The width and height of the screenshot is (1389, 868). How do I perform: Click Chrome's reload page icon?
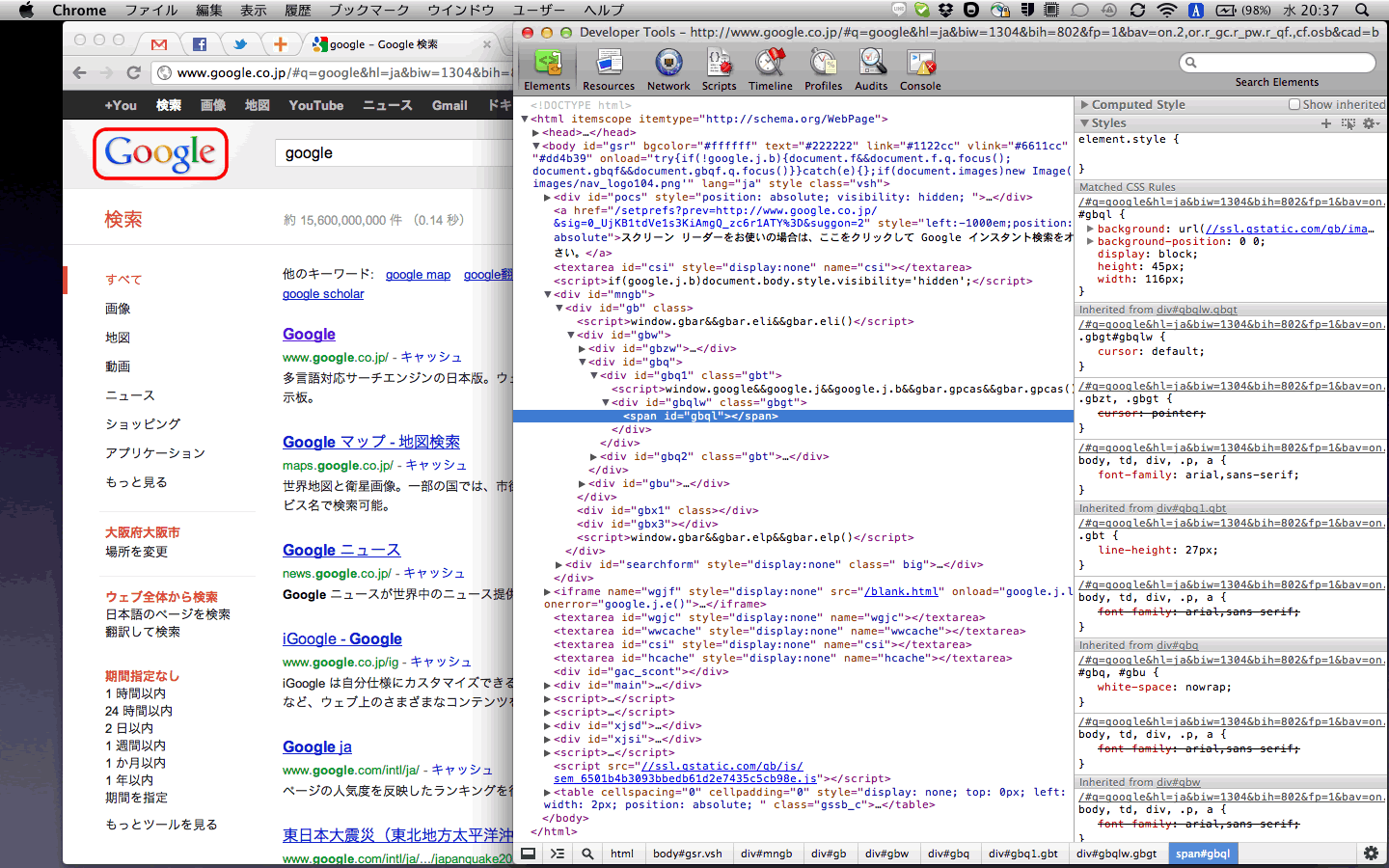(134, 72)
